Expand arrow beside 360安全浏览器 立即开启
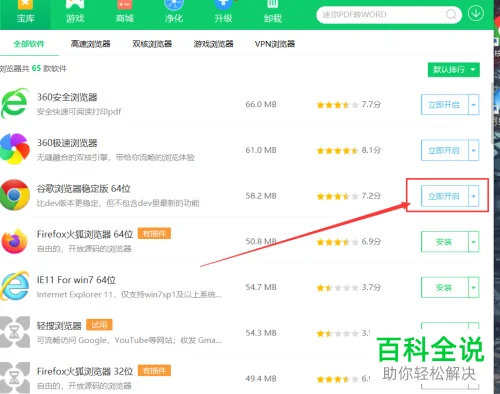 click(473, 105)
